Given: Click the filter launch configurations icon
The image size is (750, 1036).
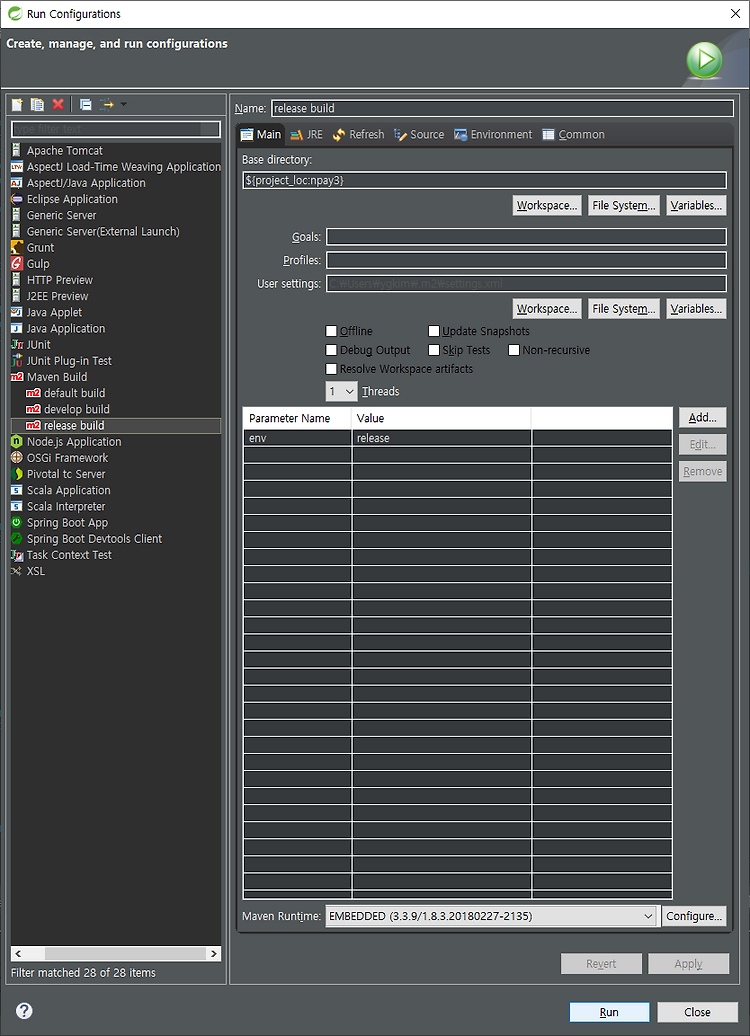Looking at the screenshot, I should coord(106,104).
